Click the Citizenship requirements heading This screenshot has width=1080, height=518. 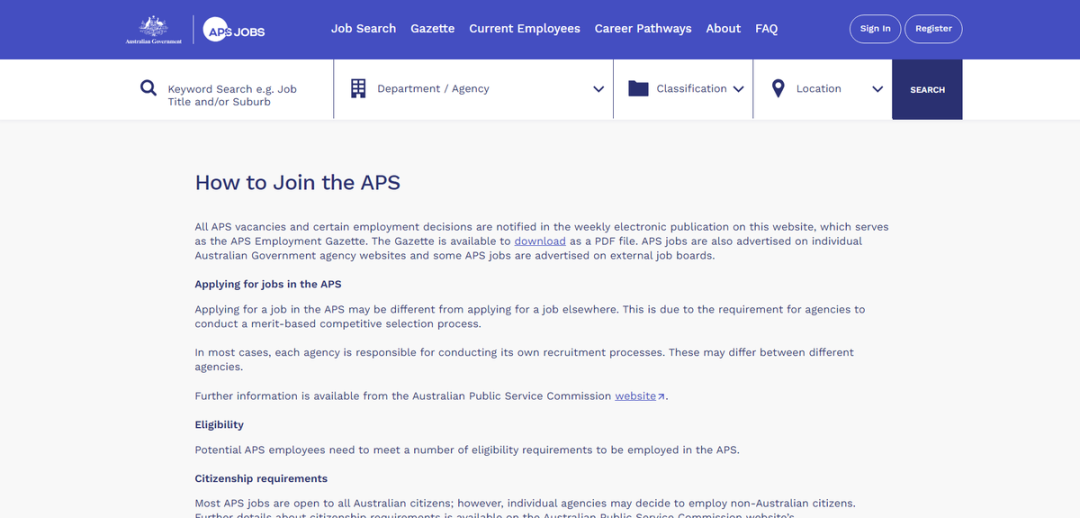[x=261, y=478]
